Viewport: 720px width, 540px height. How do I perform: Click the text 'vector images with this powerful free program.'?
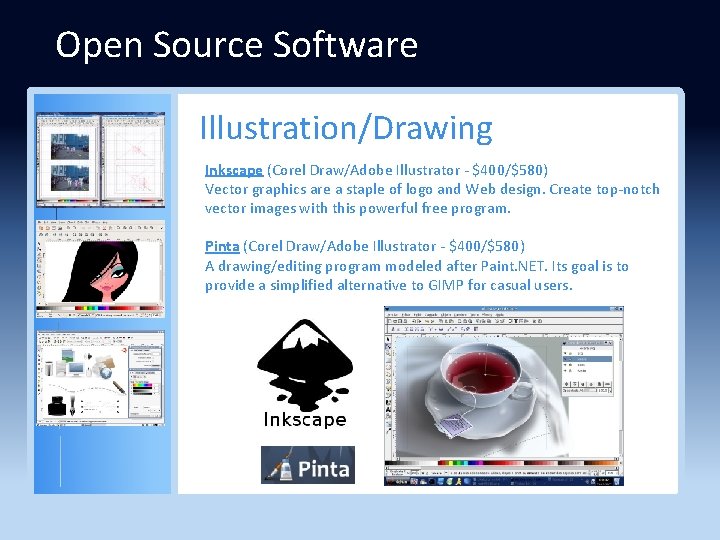(358, 208)
